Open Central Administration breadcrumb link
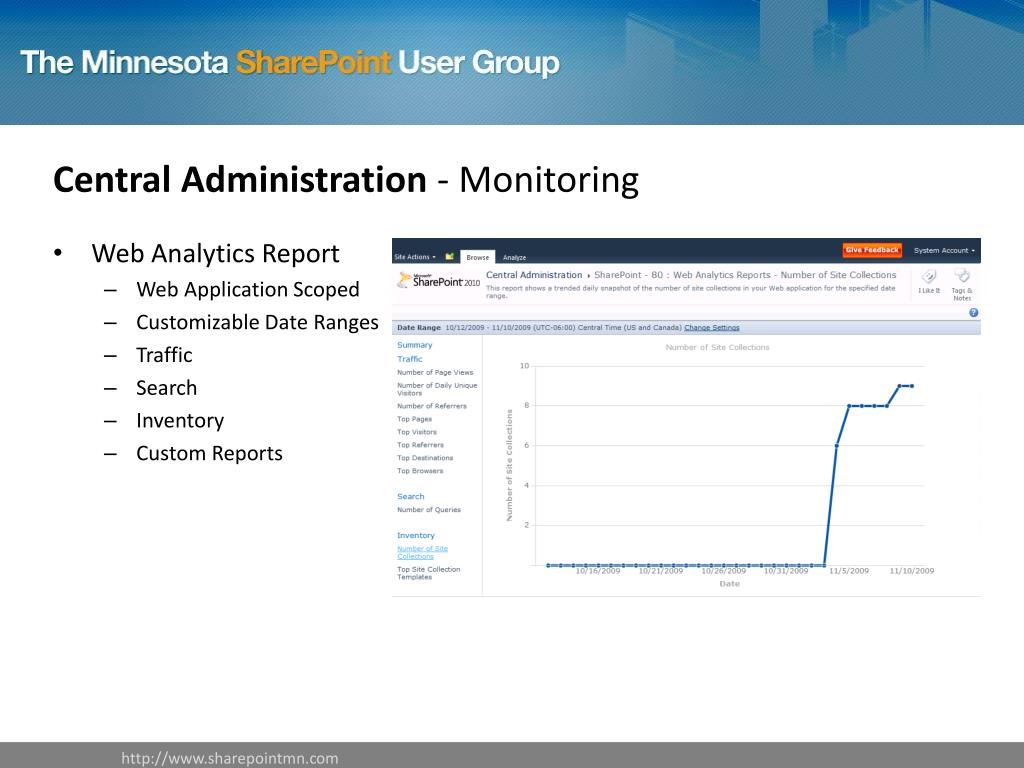1024x768 pixels. pyautogui.click(x=534, y=275)
